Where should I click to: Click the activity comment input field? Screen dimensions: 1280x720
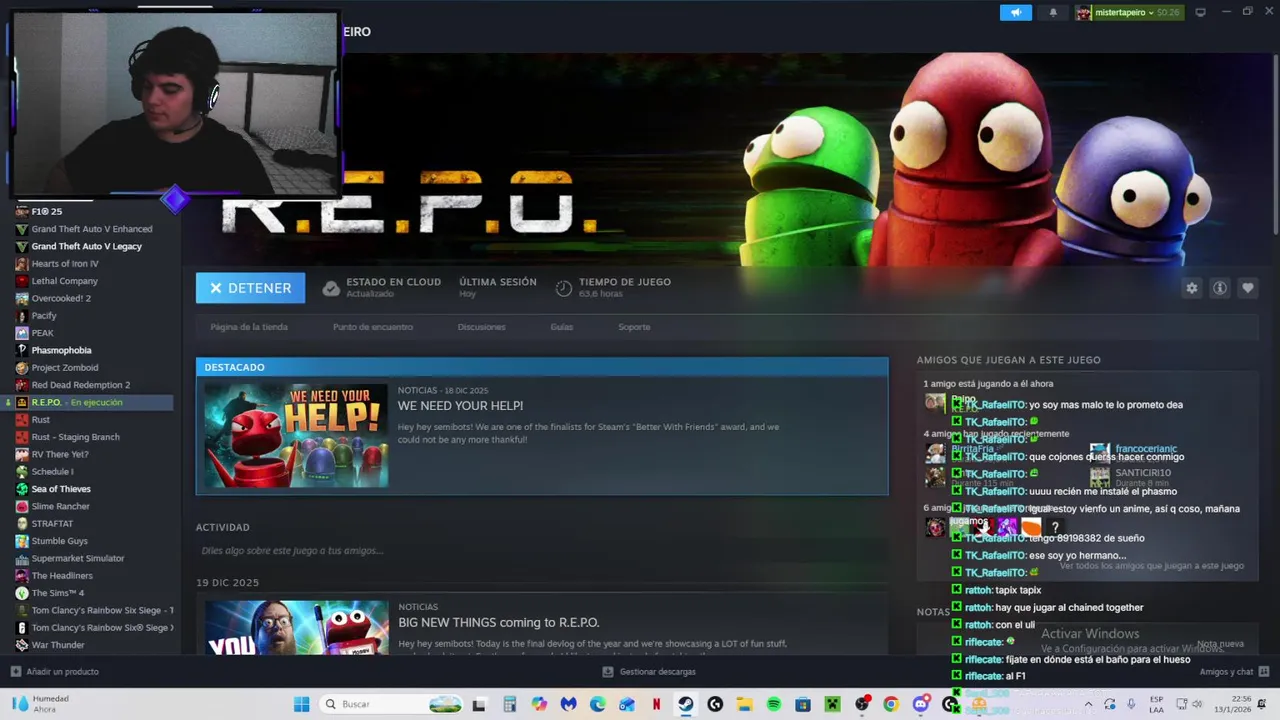[541, 551]
